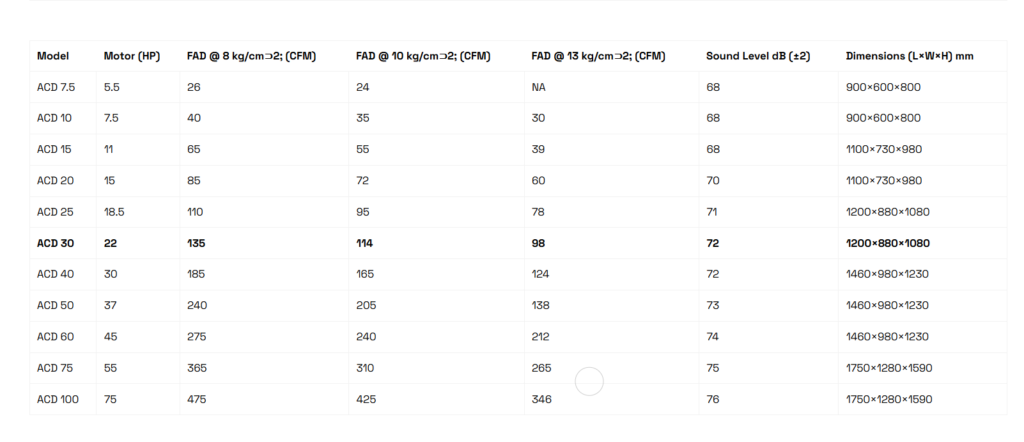
Task: Click the FAD @ 13 kg/cm² column header
Action: pyautogui.click(x=598, y=56)
